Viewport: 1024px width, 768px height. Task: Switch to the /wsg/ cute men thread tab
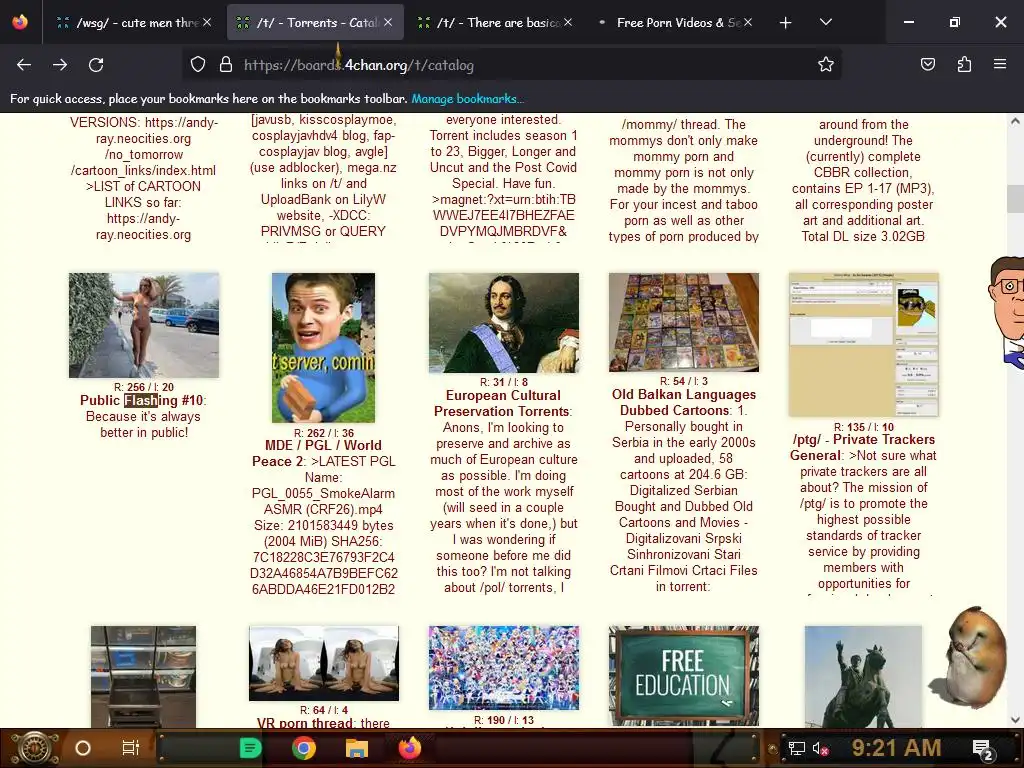coord(134,23)
